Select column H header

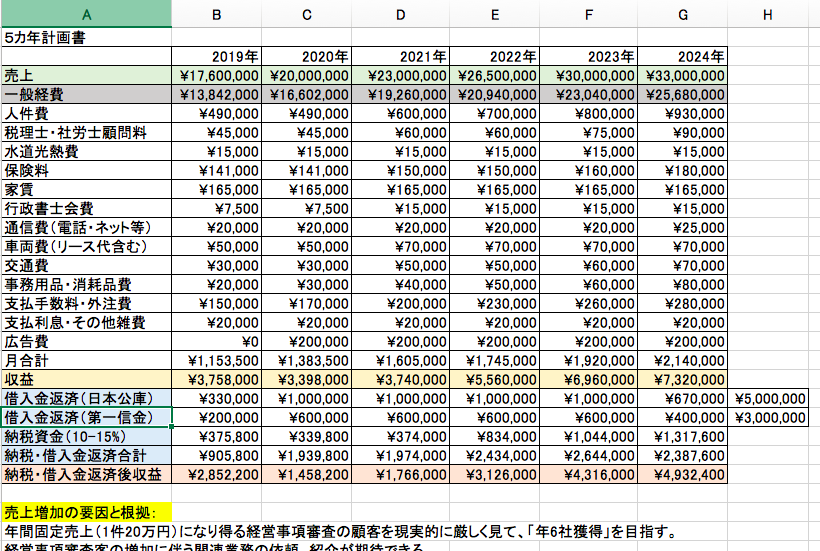click(x=767, y=13)
